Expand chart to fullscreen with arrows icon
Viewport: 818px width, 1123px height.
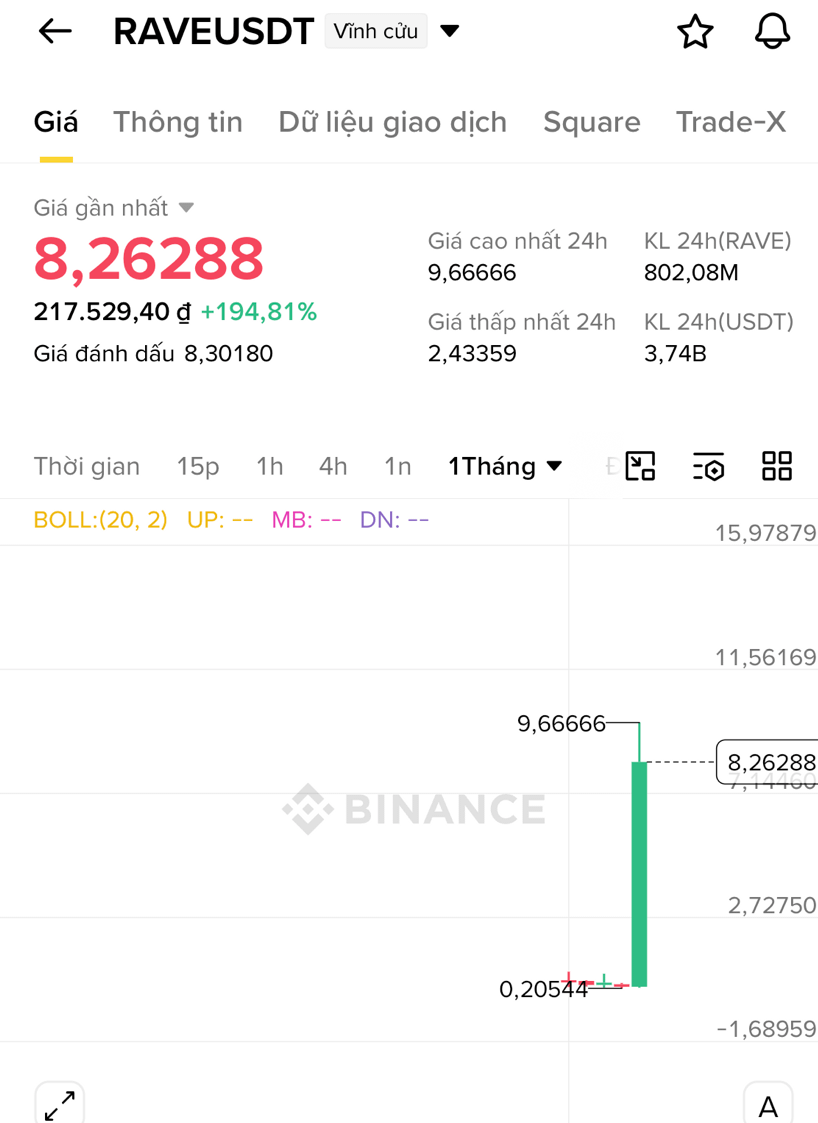pyautogui.click(x=59, y=1105)
